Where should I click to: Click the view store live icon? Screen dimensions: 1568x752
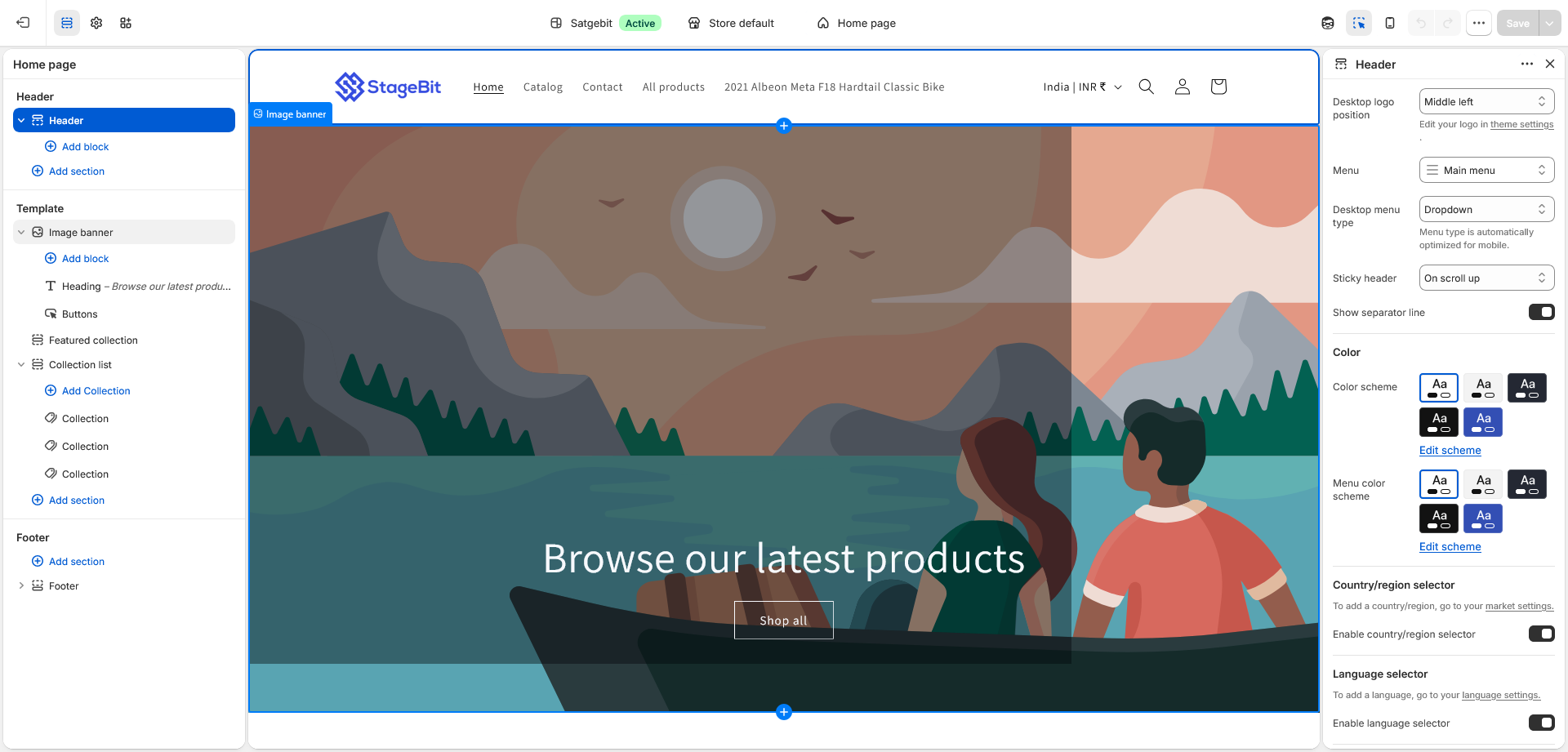click(1328, 23)
